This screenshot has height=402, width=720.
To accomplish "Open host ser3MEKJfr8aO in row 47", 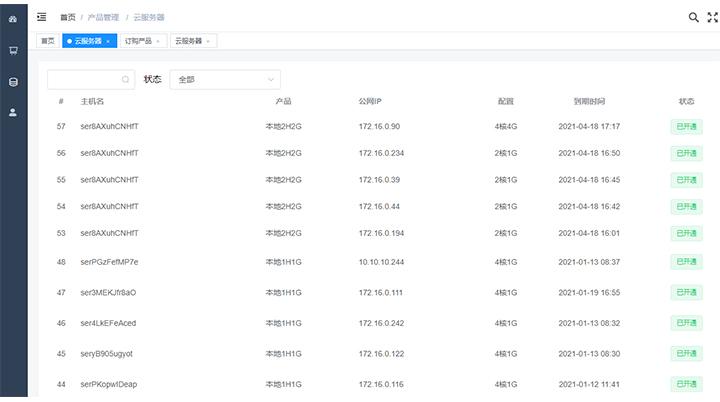I will [x=108, y=293].
